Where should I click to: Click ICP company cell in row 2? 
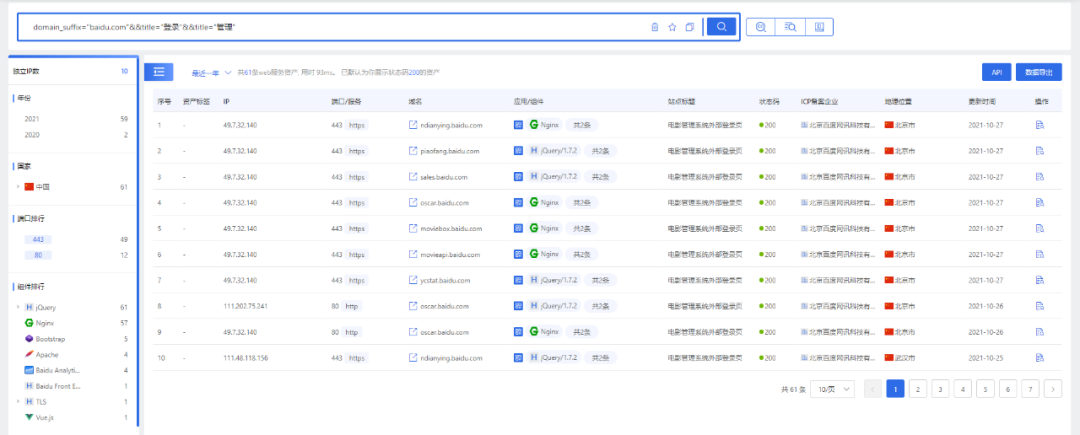tap(838, 151)
